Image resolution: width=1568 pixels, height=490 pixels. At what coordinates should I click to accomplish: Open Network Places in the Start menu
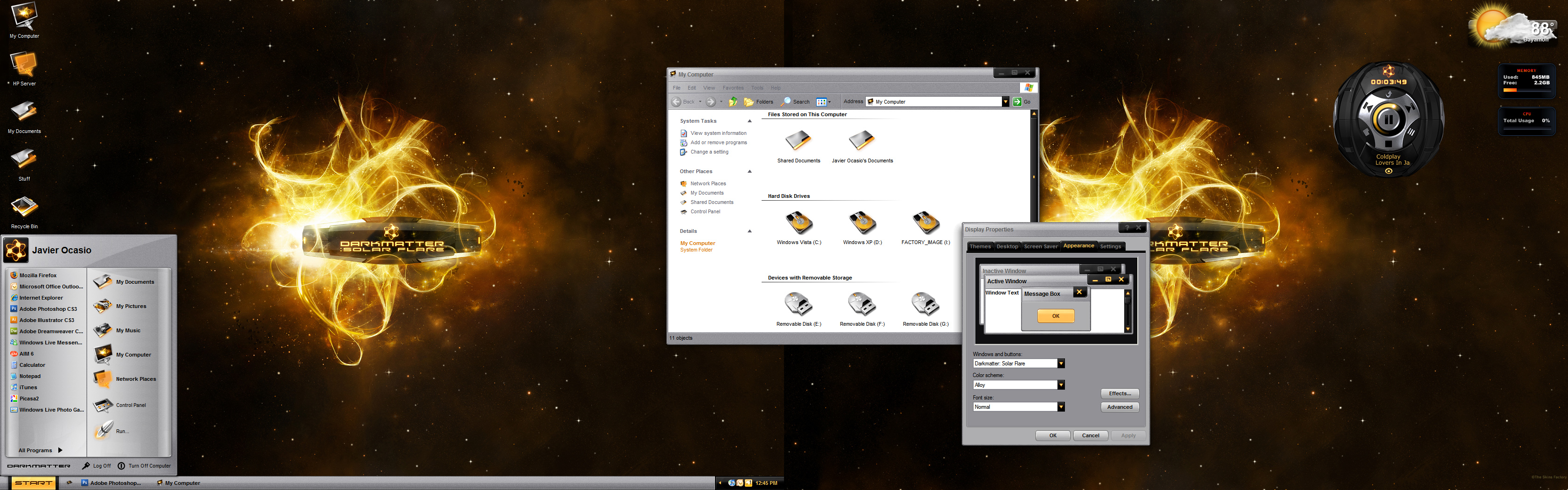(126, 378)
